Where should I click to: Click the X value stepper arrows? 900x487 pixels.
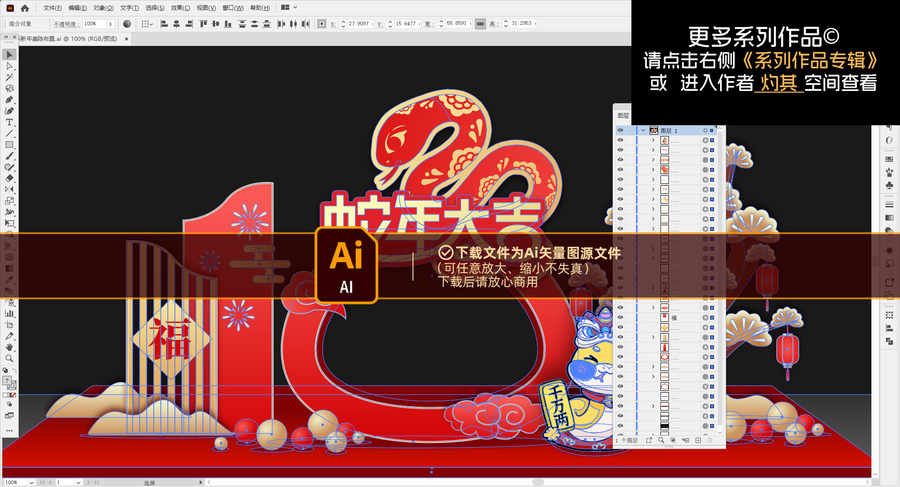click(x=343, y=24)
